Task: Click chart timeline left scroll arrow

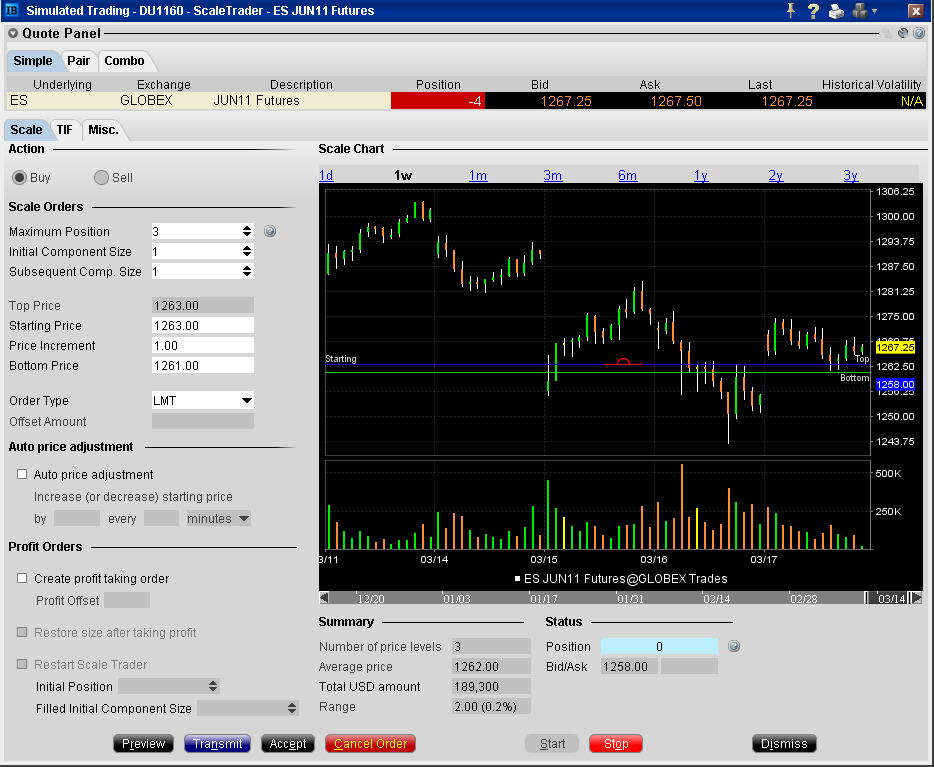Action: point(324,598)
